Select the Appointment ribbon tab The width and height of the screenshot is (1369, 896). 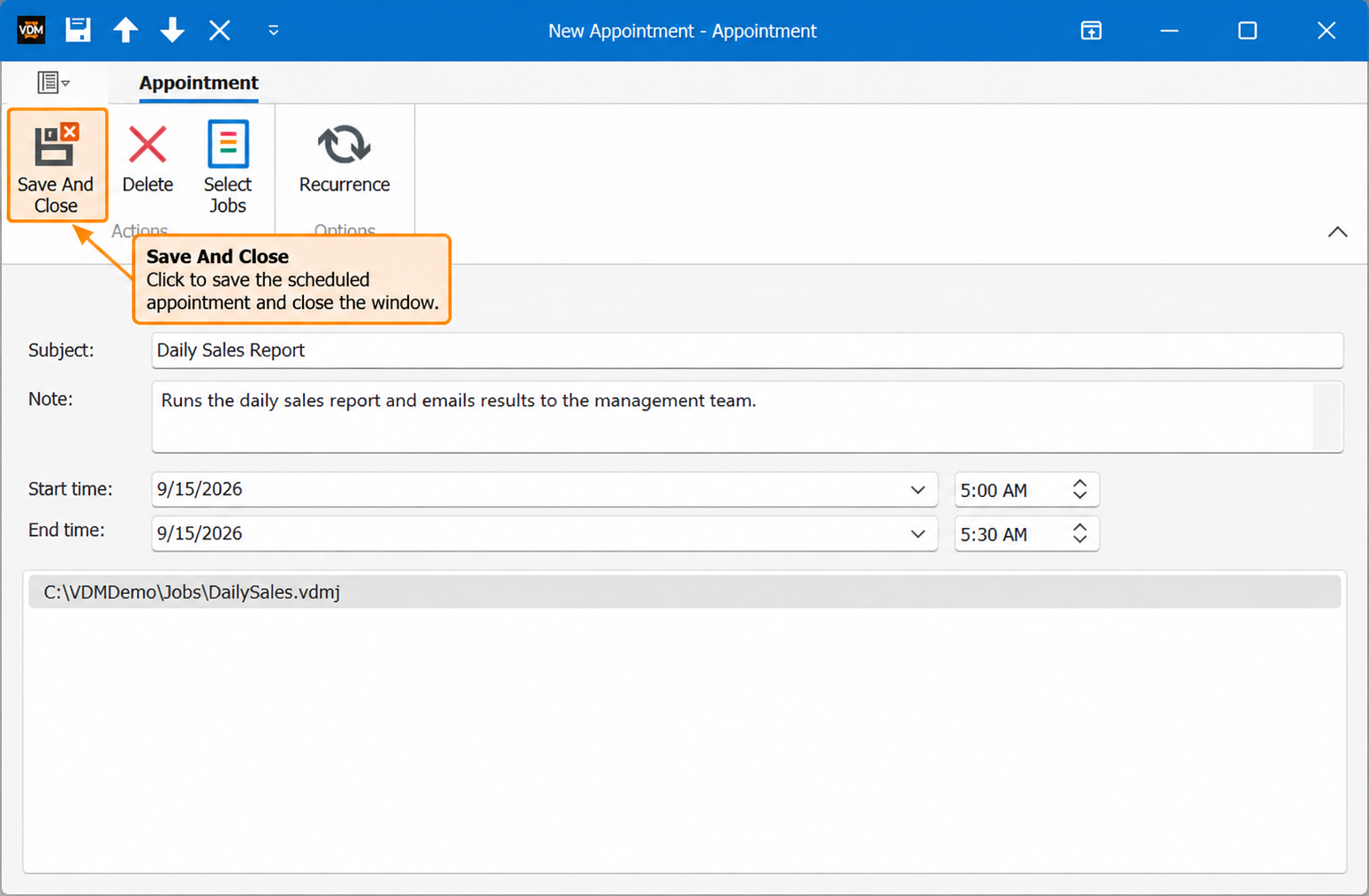coord(199,83)
